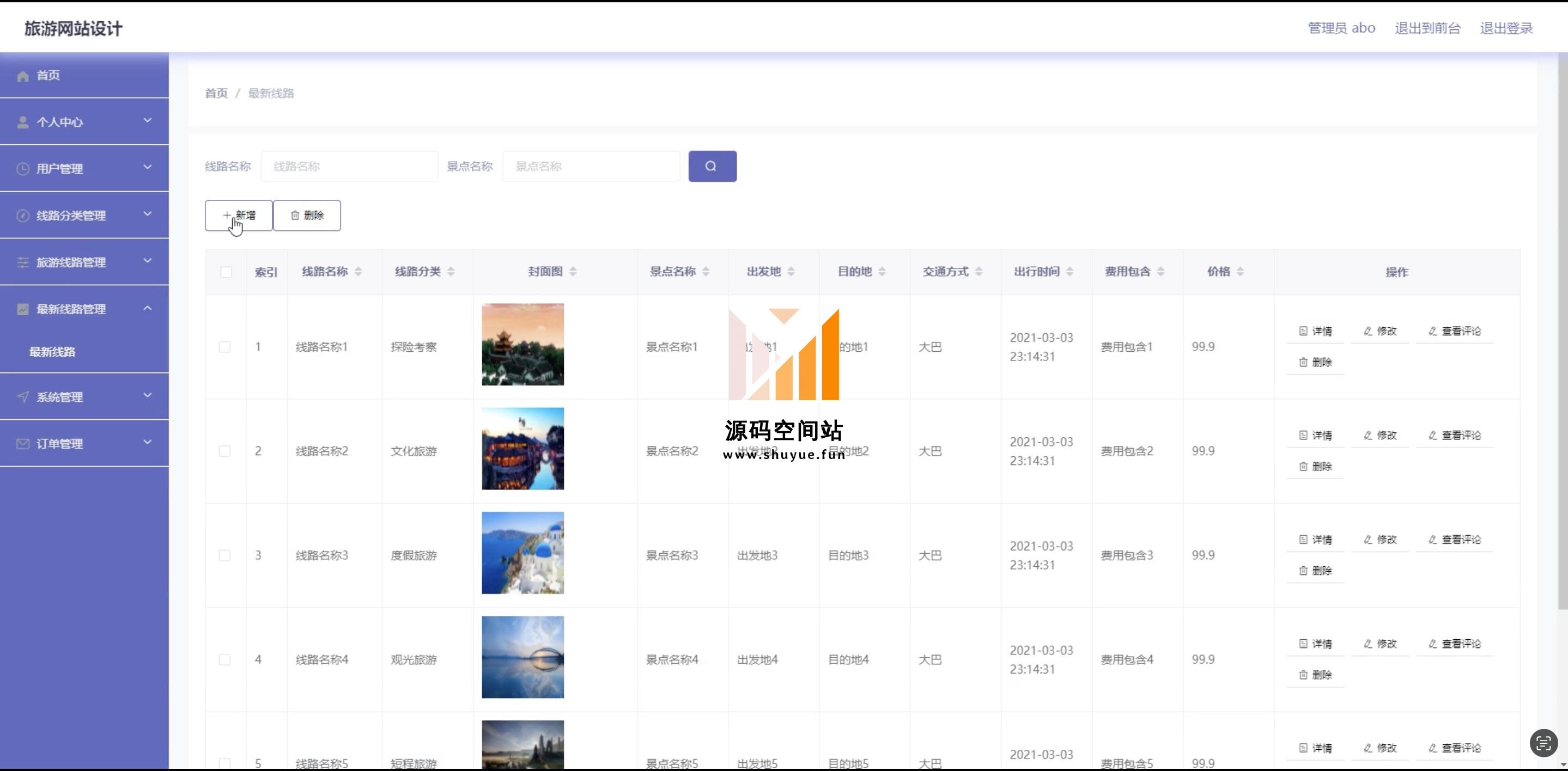Check the checkbox for row 3

pos(224,555)
